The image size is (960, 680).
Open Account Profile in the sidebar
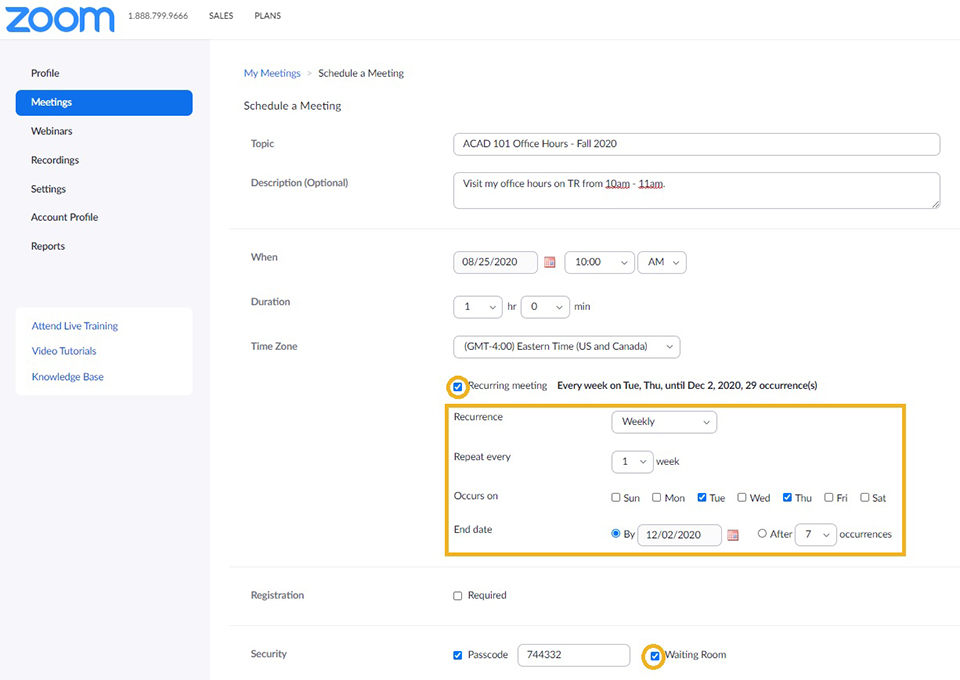64,217
